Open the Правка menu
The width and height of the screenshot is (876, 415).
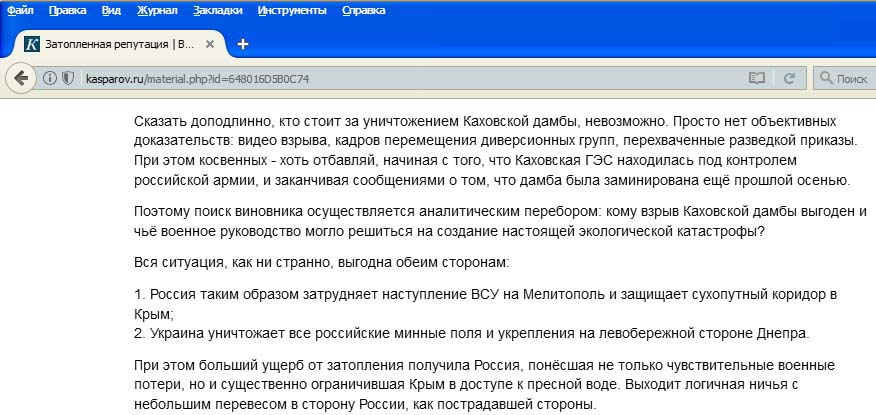click(68, 10)
